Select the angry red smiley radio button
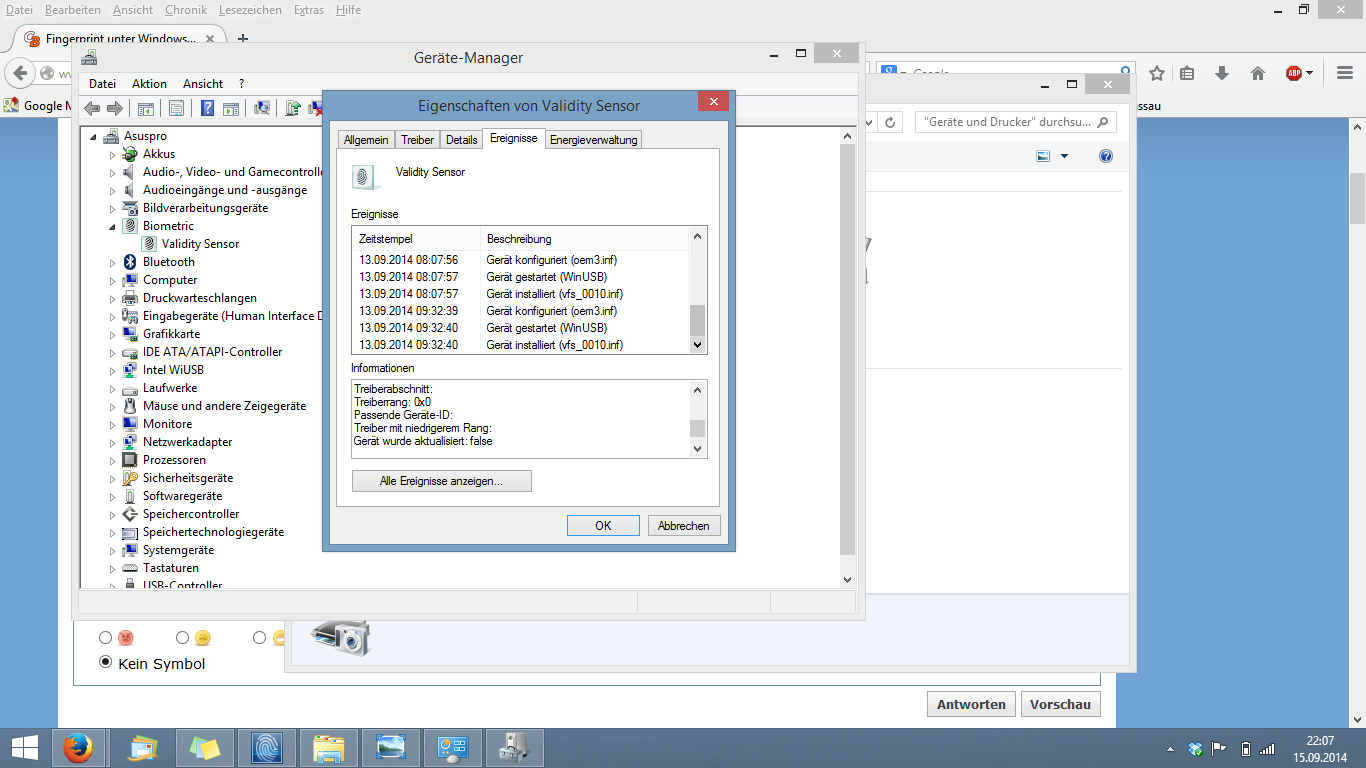The image size is (1366, 768). click(106, 637)
